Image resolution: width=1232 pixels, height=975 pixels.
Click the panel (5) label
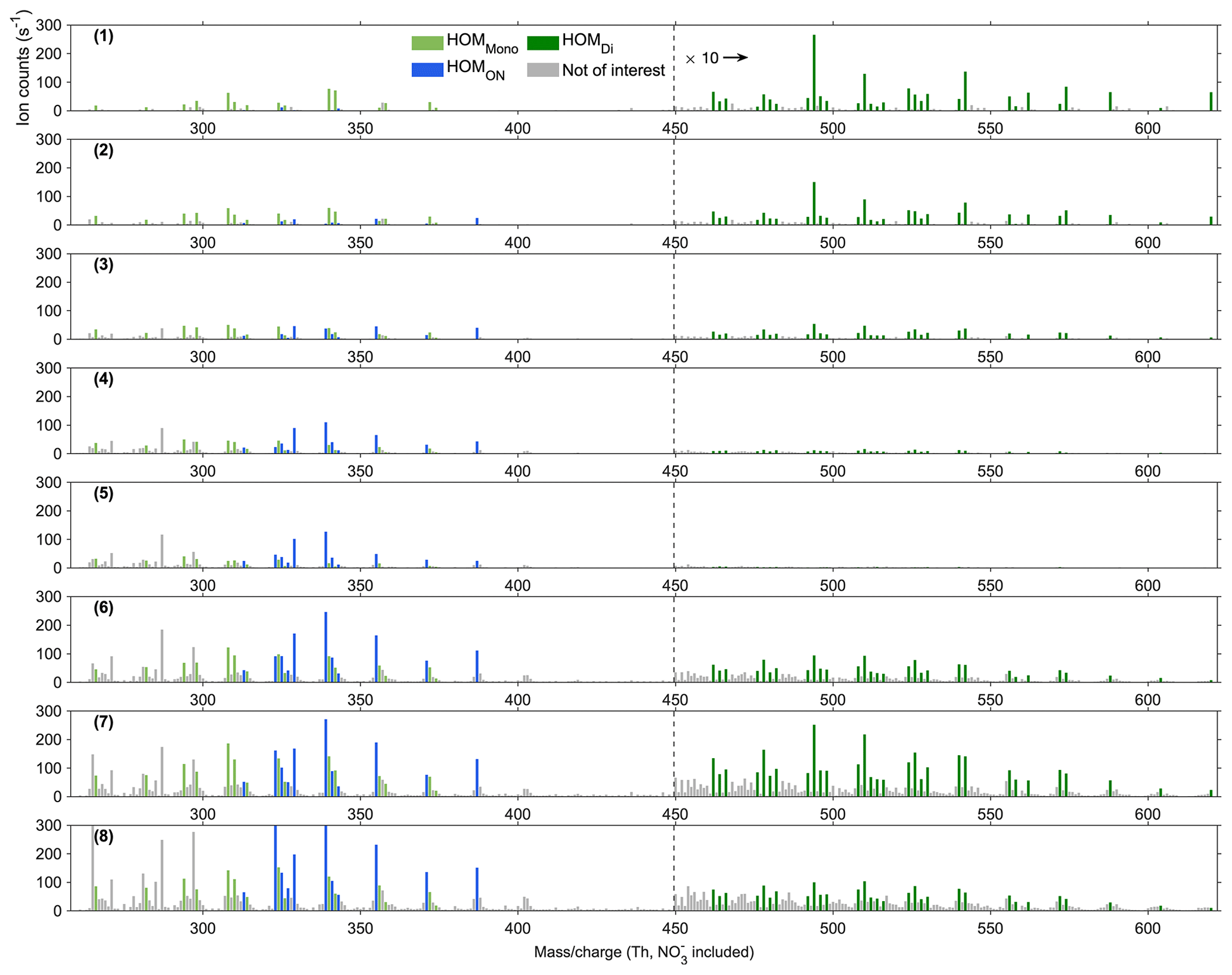(103, 493)
